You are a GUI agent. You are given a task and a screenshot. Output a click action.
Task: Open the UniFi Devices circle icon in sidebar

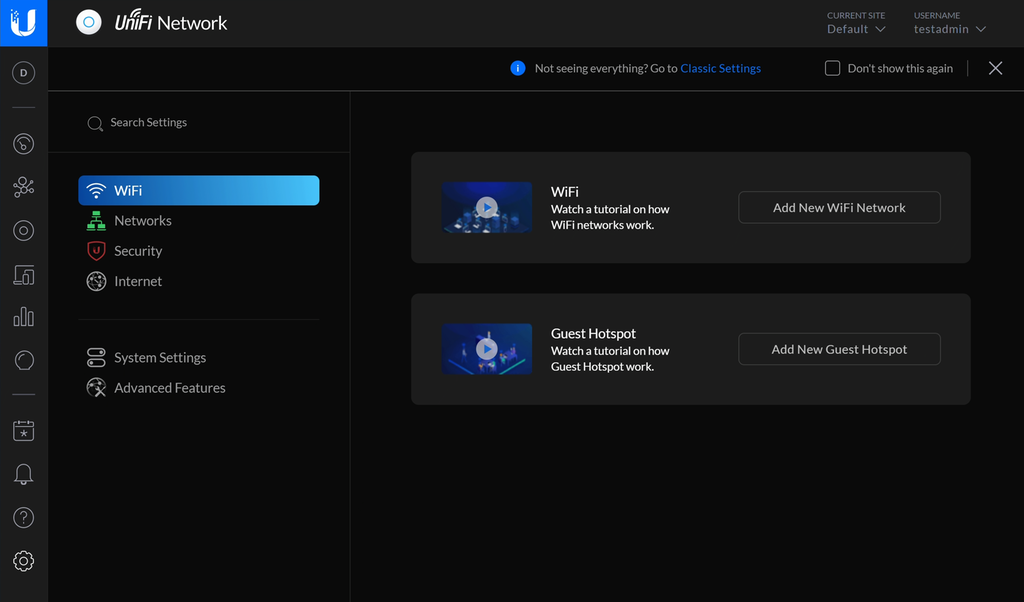click(24, 230)
